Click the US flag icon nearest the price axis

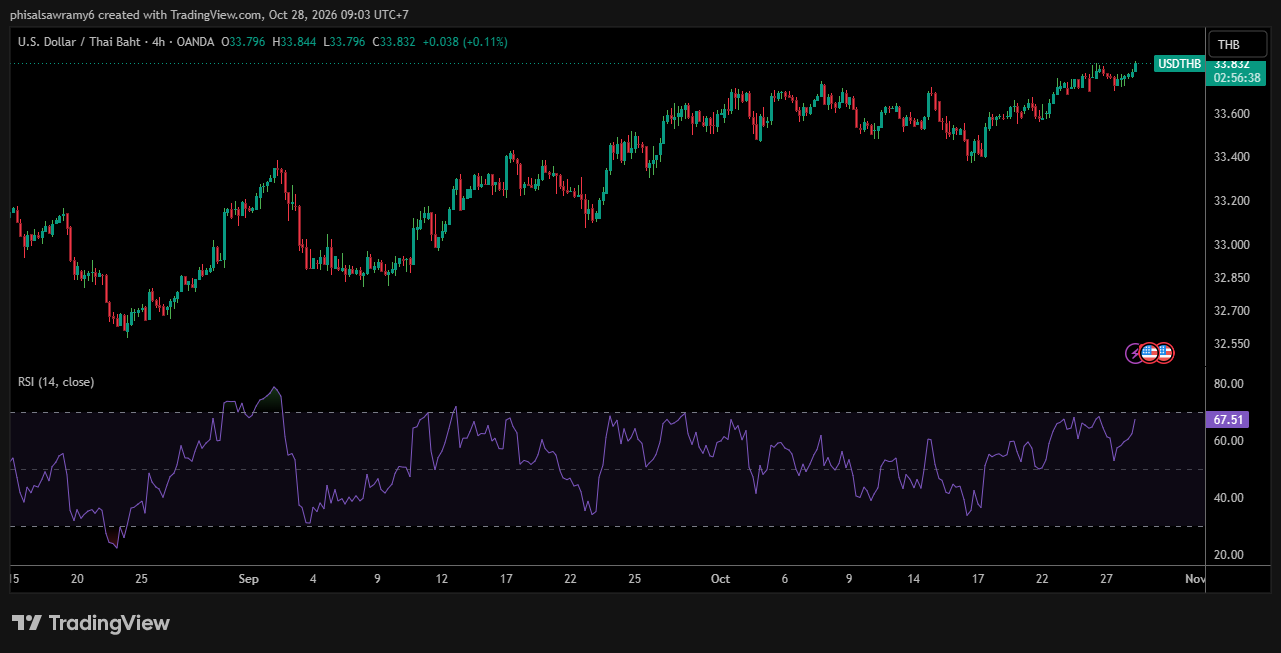[x=1164, y=352]
